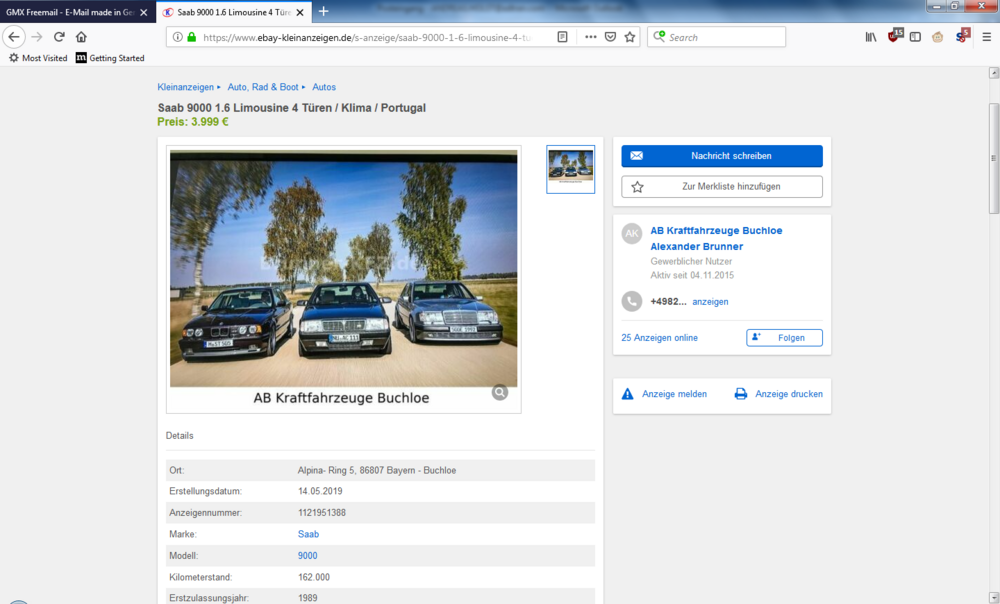Click the printer icon
Screen dimensions: 1000x604
740,394
